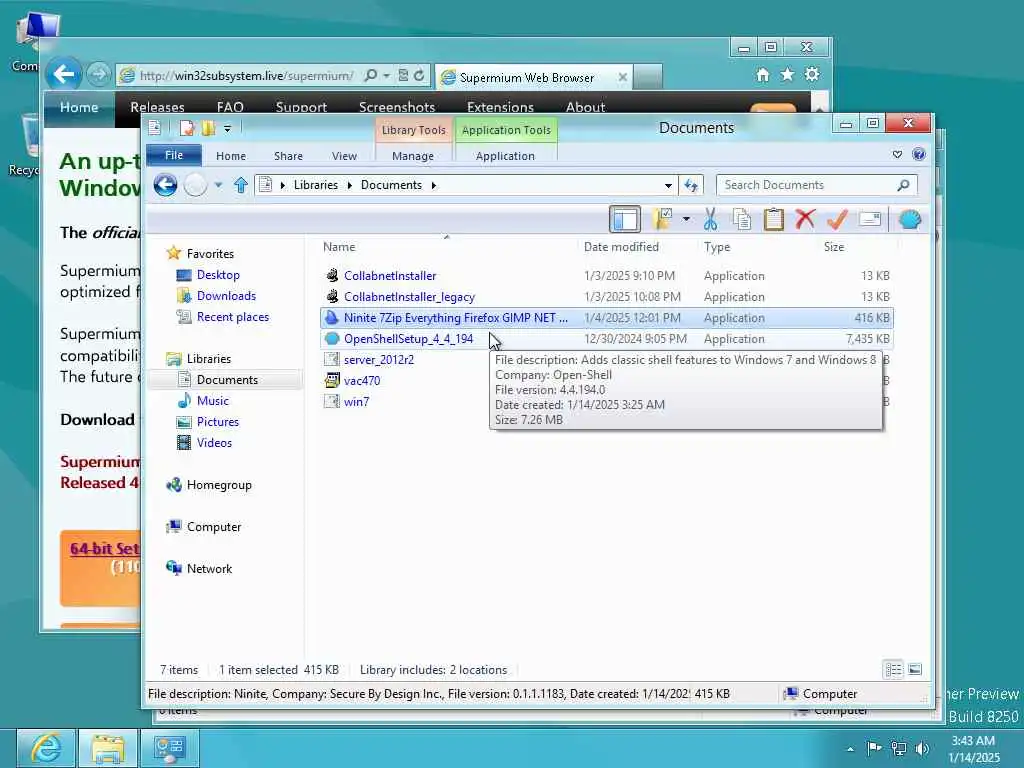The width and height of the screenshot is (1024, 768).
Task: Expand the arrow after Documents breadcrumb
Action: click(x=433, y=185)
